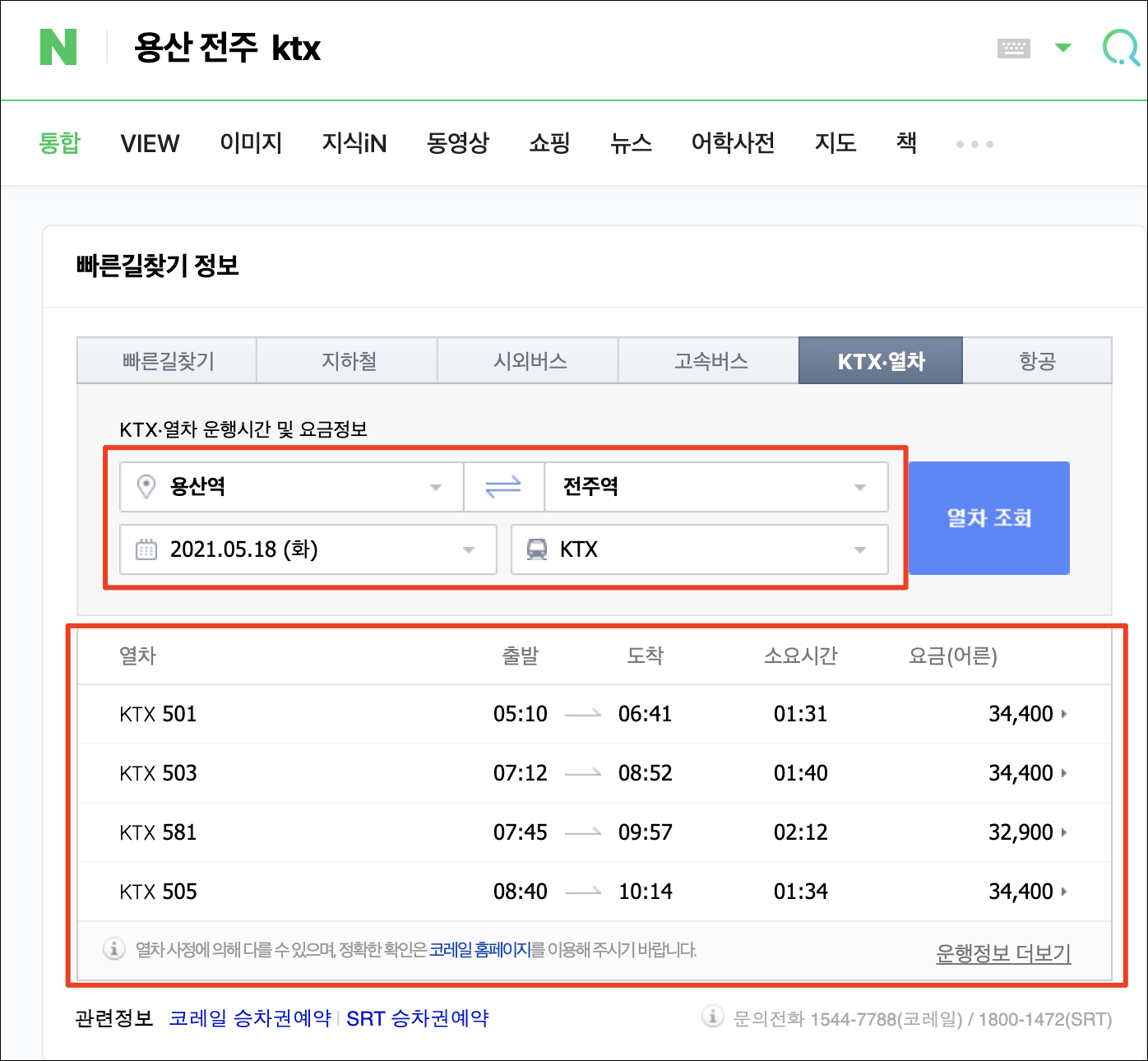
Task: Open the 쇼핑 tab
Action: point(549,143)
